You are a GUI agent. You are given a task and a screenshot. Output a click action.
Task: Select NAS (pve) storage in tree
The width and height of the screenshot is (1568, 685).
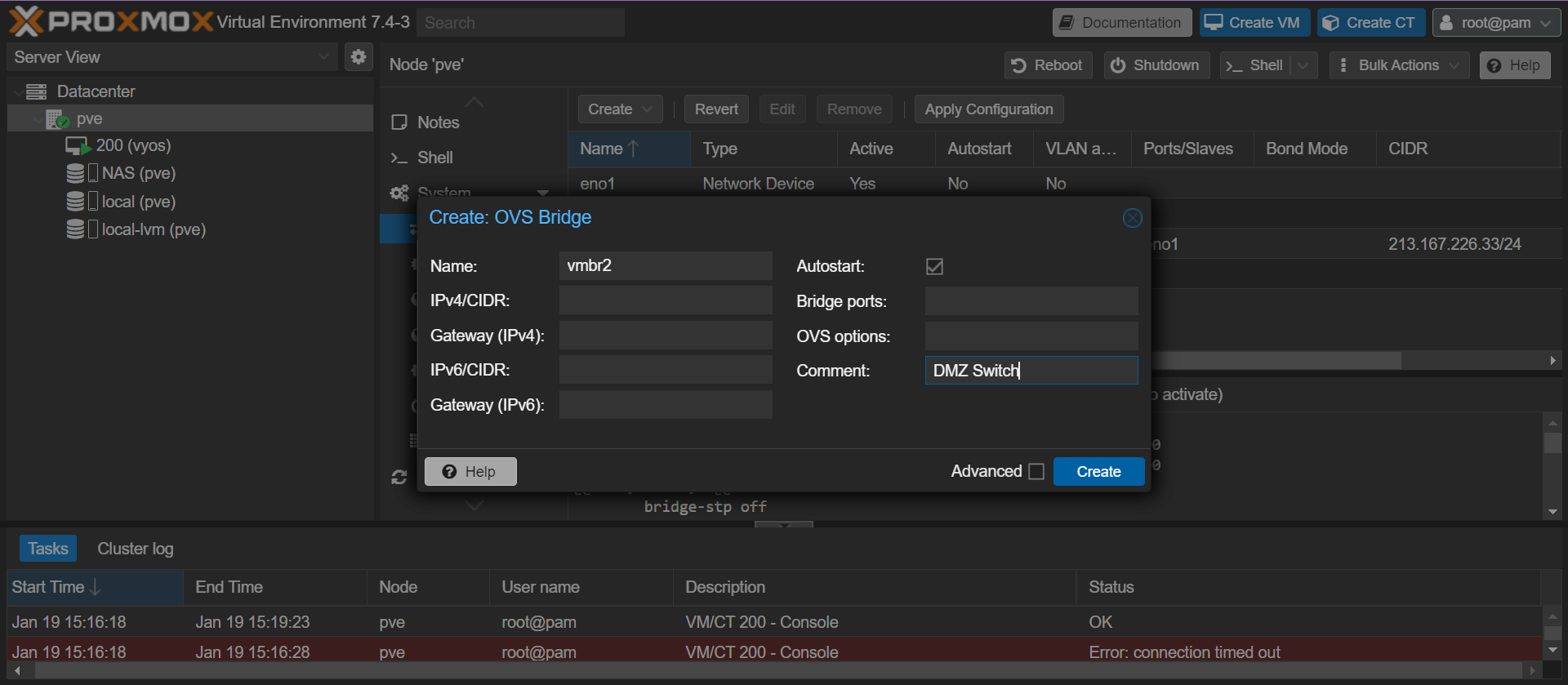139,173
